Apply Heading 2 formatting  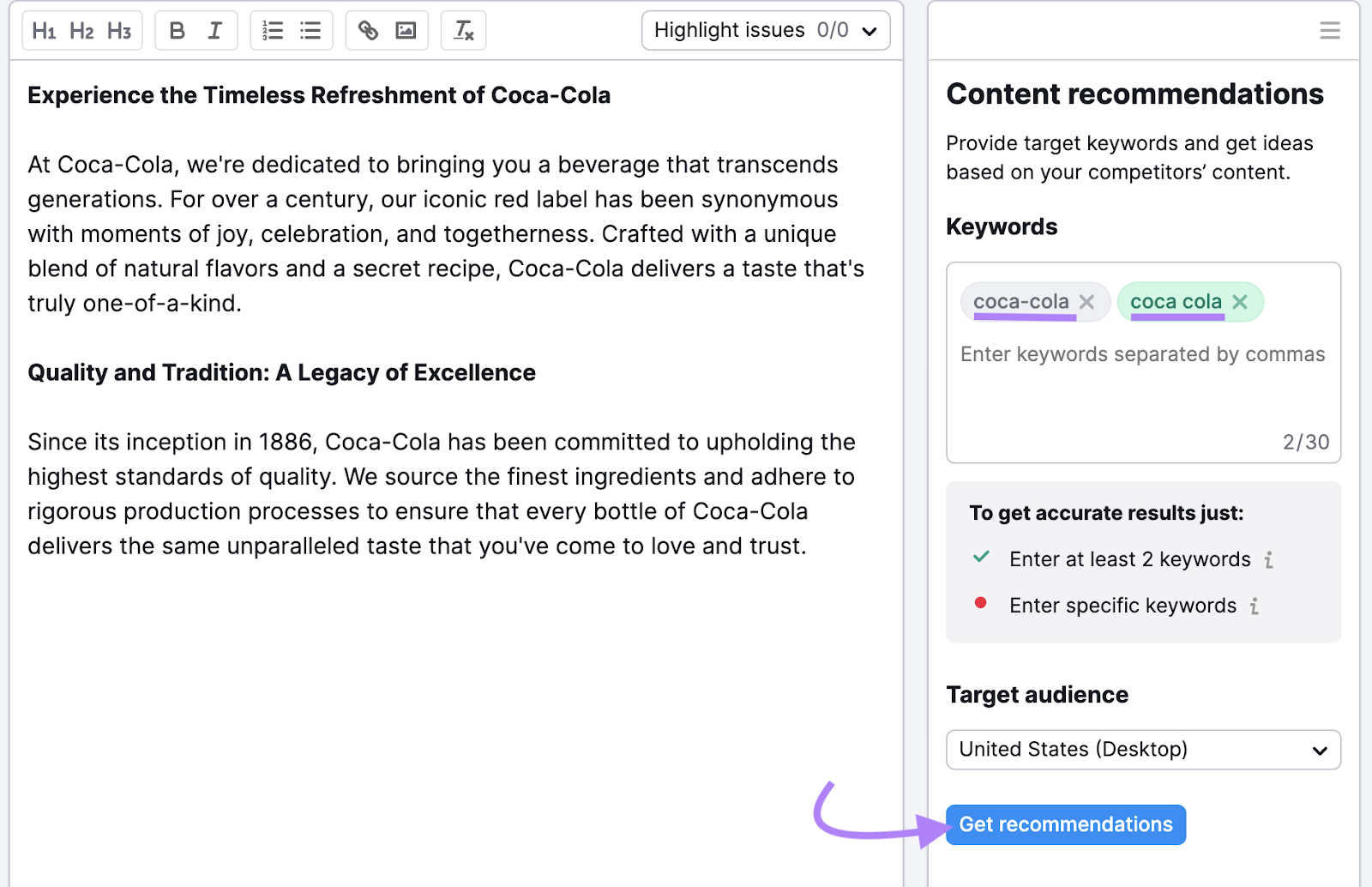point(81,31)
